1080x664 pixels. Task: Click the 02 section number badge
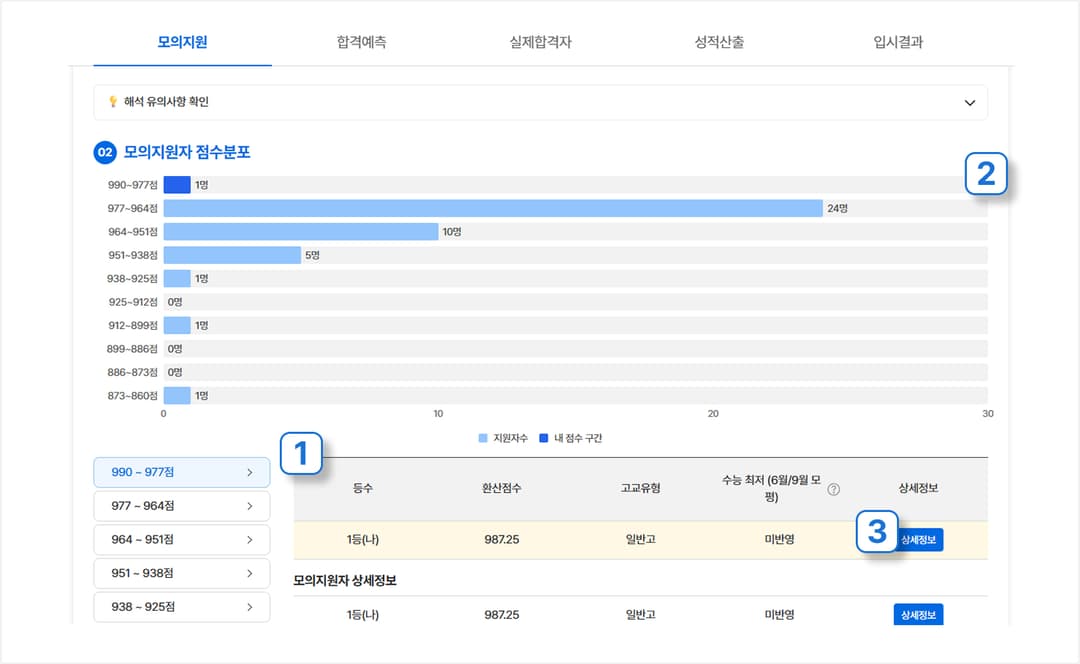tap(105, 152)
